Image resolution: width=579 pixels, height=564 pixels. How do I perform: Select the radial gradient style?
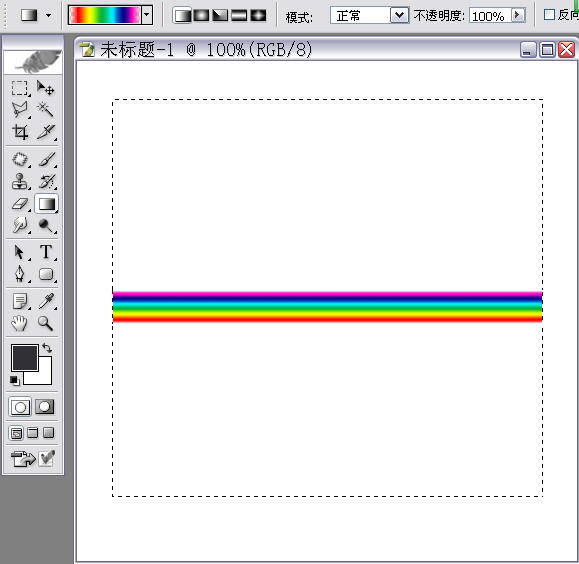point(201,15)
